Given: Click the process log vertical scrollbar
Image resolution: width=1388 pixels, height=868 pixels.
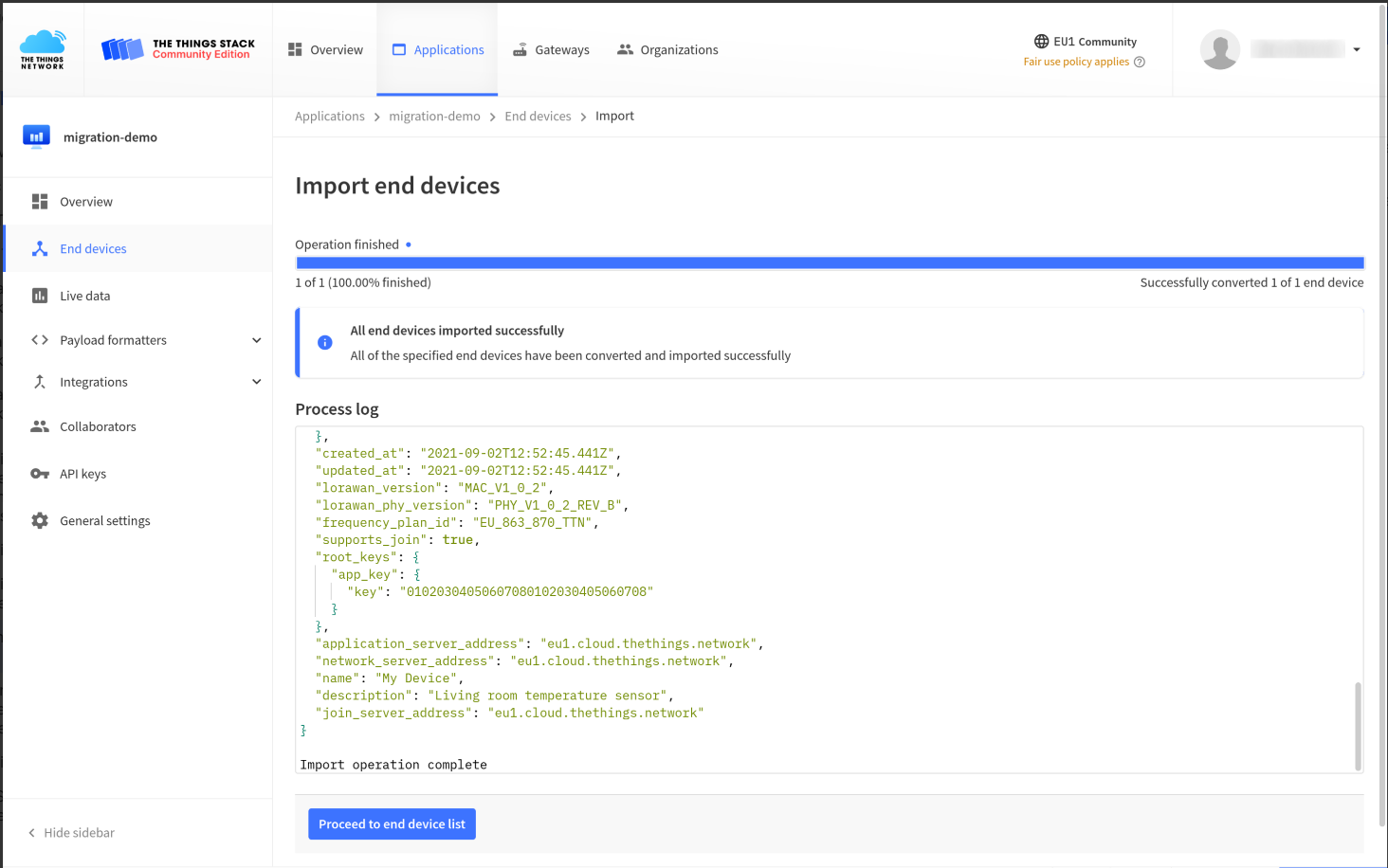Looking at the screenshot, I should [1358, 726].
